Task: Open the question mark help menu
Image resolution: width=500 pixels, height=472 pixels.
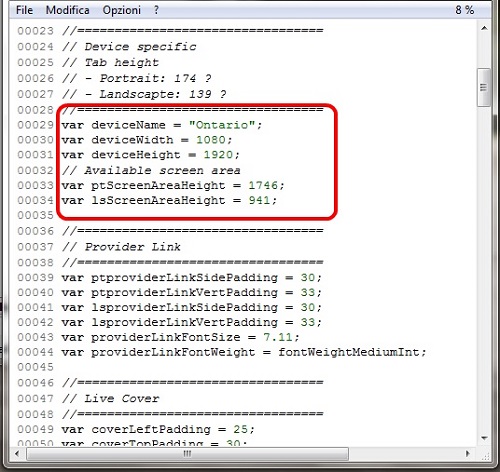Action: point(156,10)
